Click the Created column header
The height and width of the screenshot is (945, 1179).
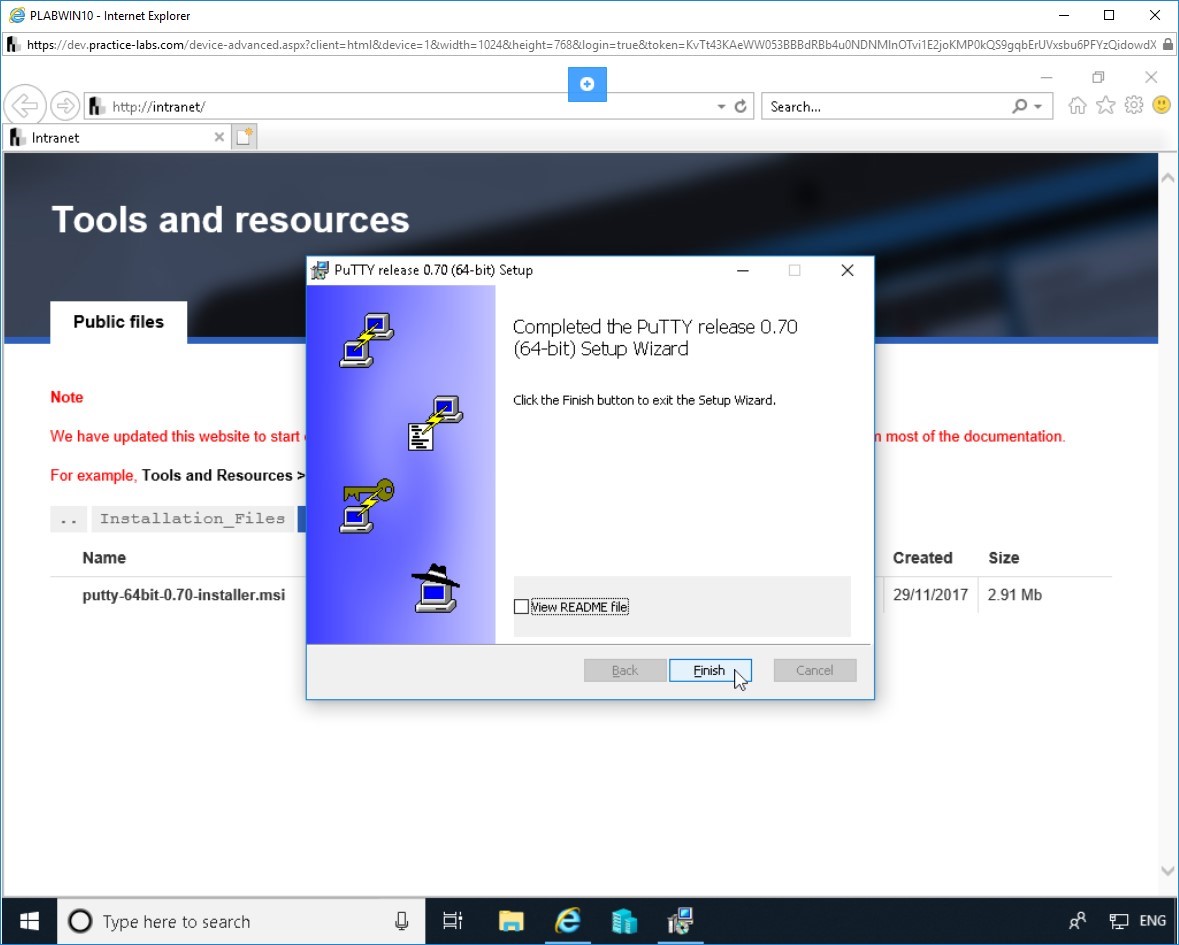point(923,558)
